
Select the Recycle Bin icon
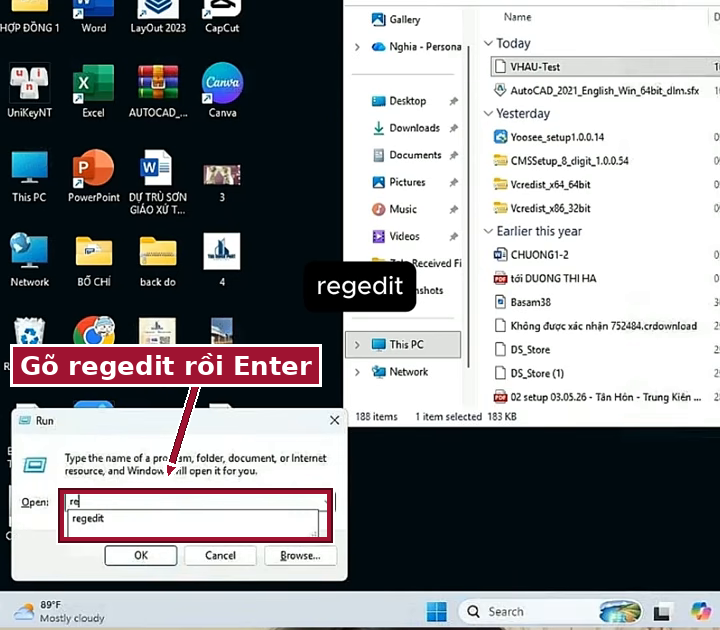coord(29,331)
